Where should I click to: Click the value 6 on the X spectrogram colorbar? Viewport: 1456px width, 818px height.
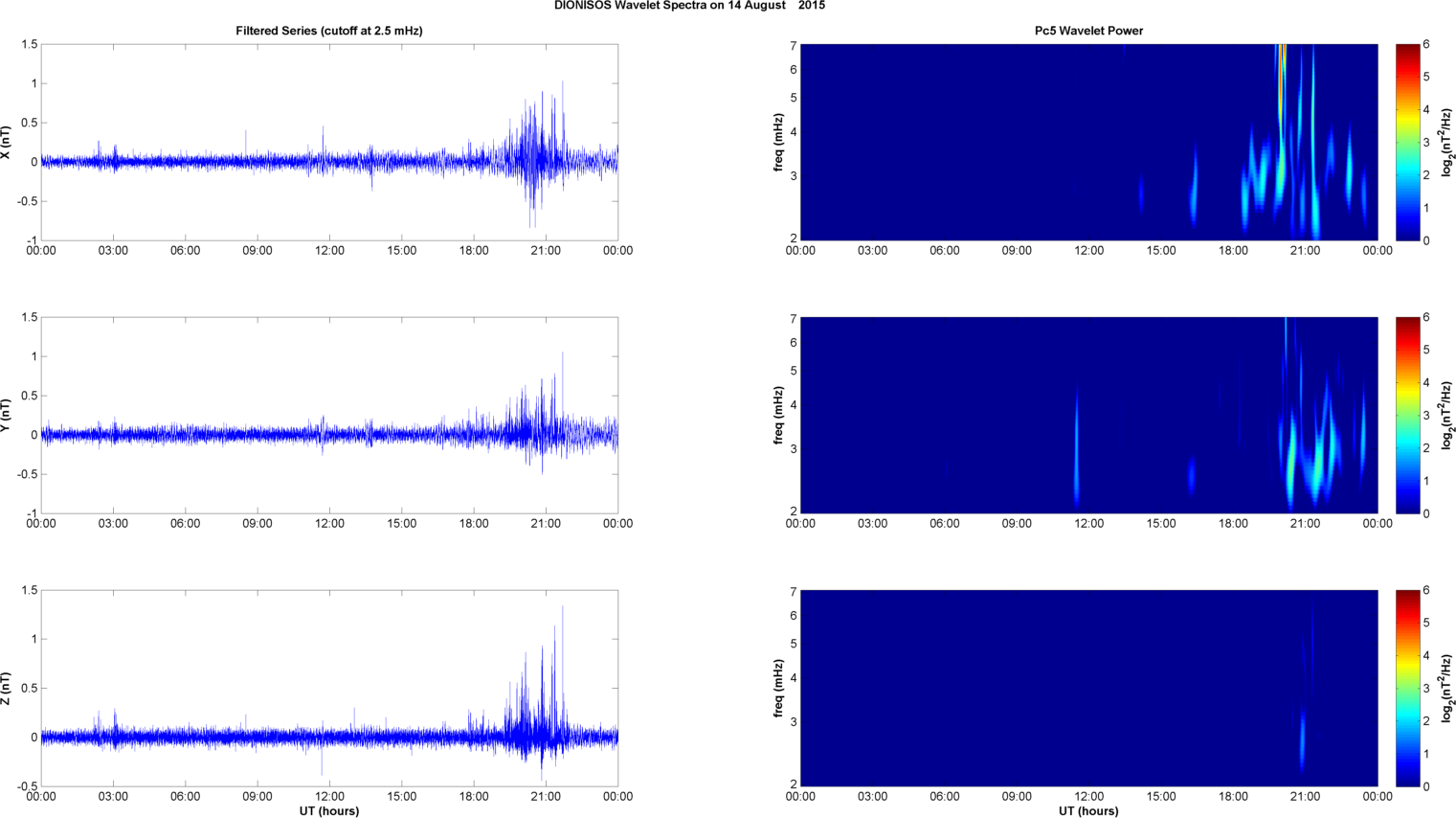coord(1426,45)
